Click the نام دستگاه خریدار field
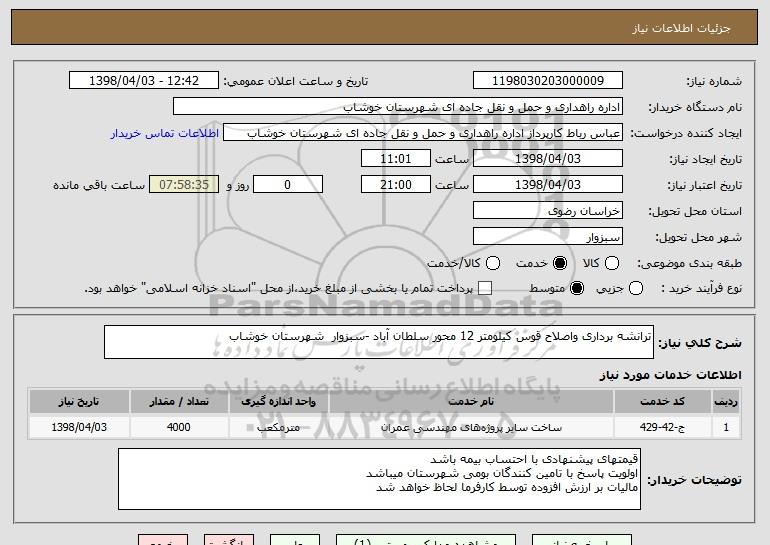Viewport: 770px width, 545px height. point(398,107)
